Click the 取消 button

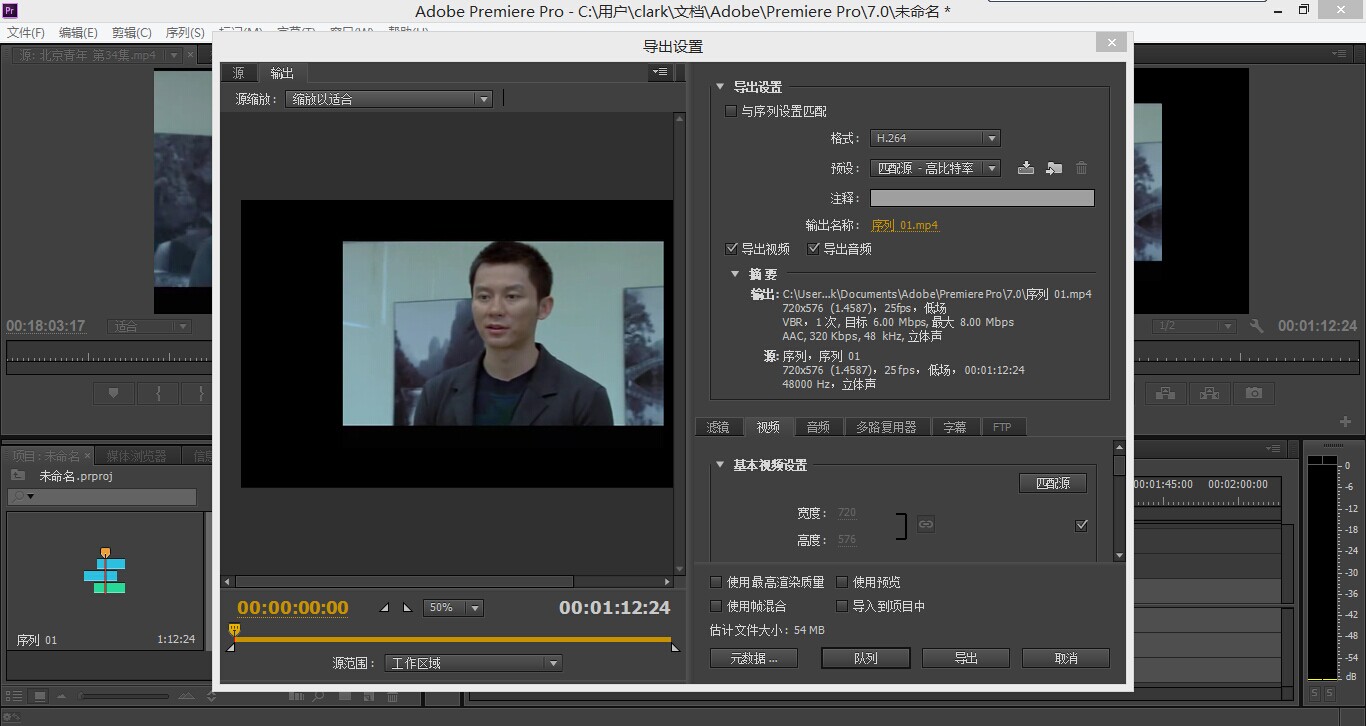[x=1066, y=658]
